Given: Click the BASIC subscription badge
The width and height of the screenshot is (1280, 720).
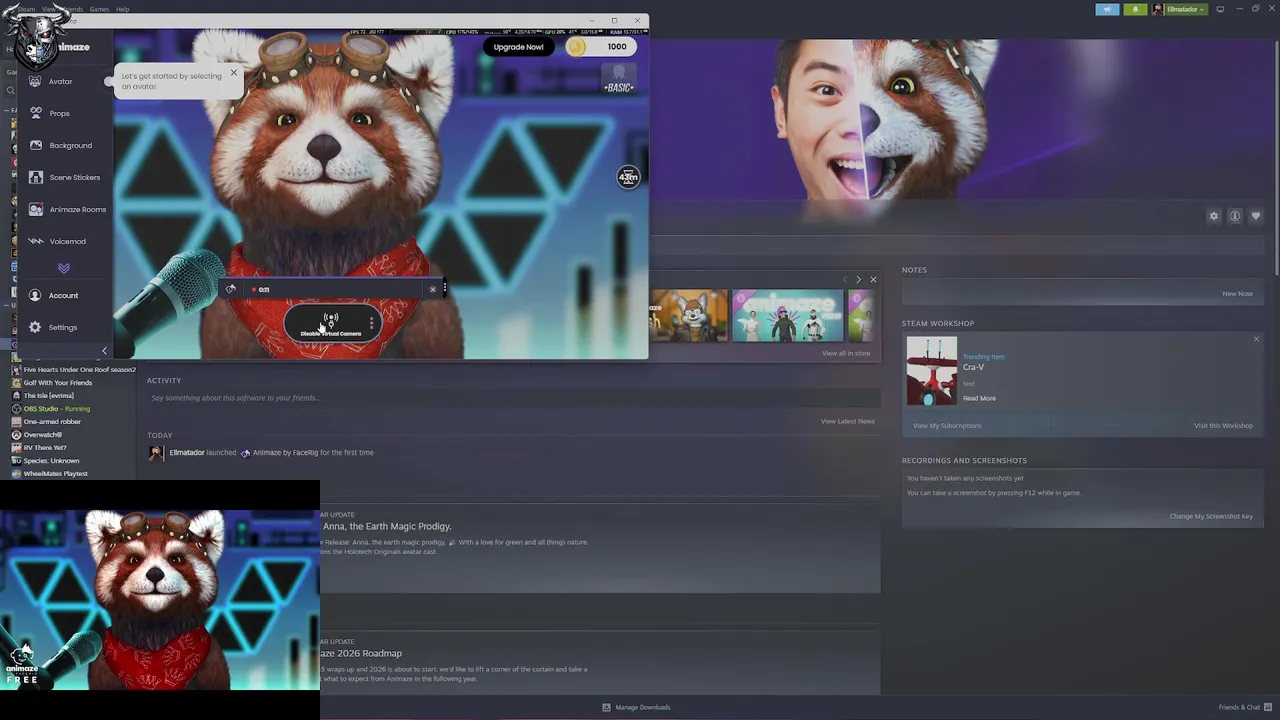Looking at the screenshot, I should [619, 79].
